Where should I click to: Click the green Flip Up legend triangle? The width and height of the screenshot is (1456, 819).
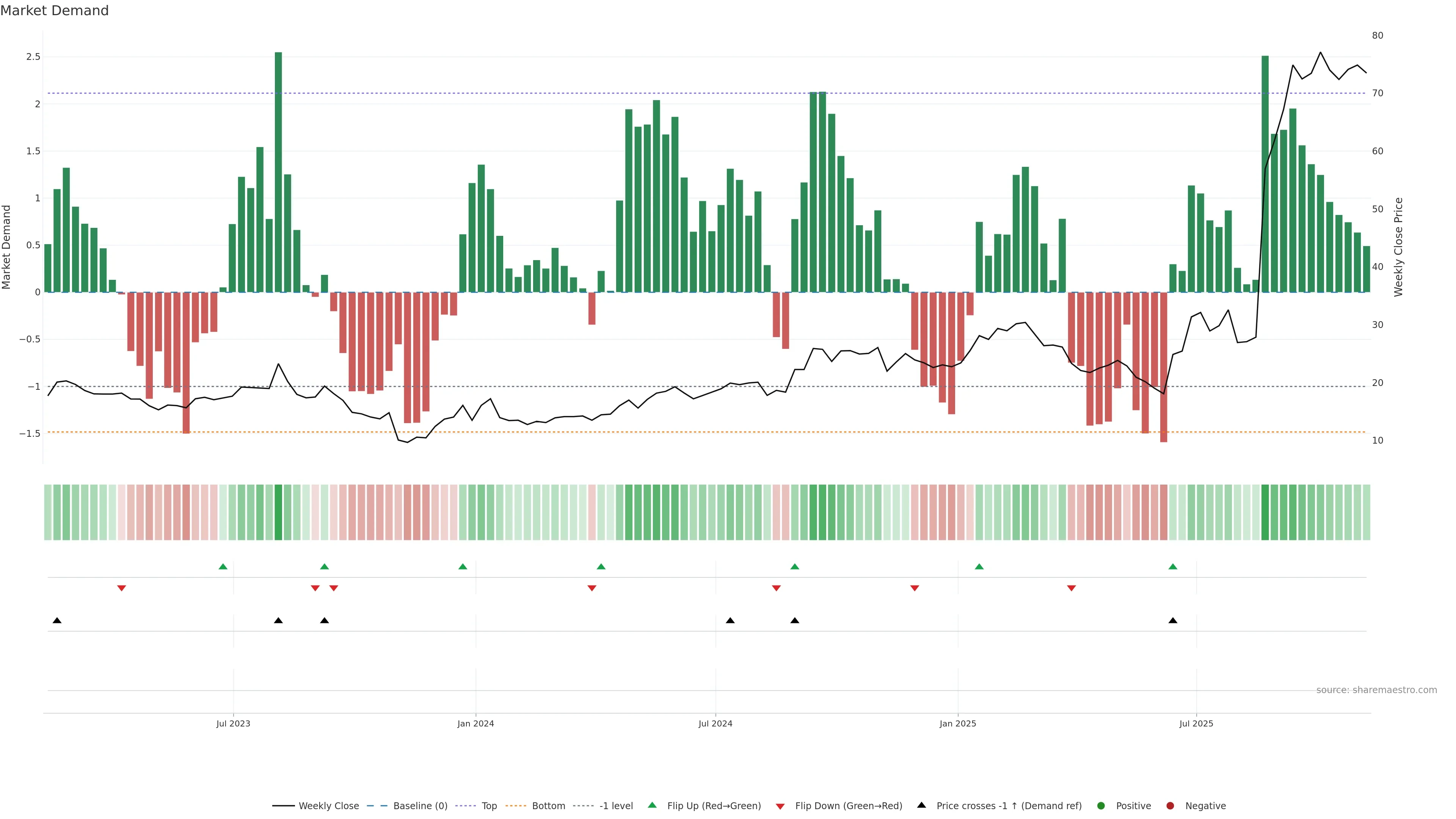[652, 805]
